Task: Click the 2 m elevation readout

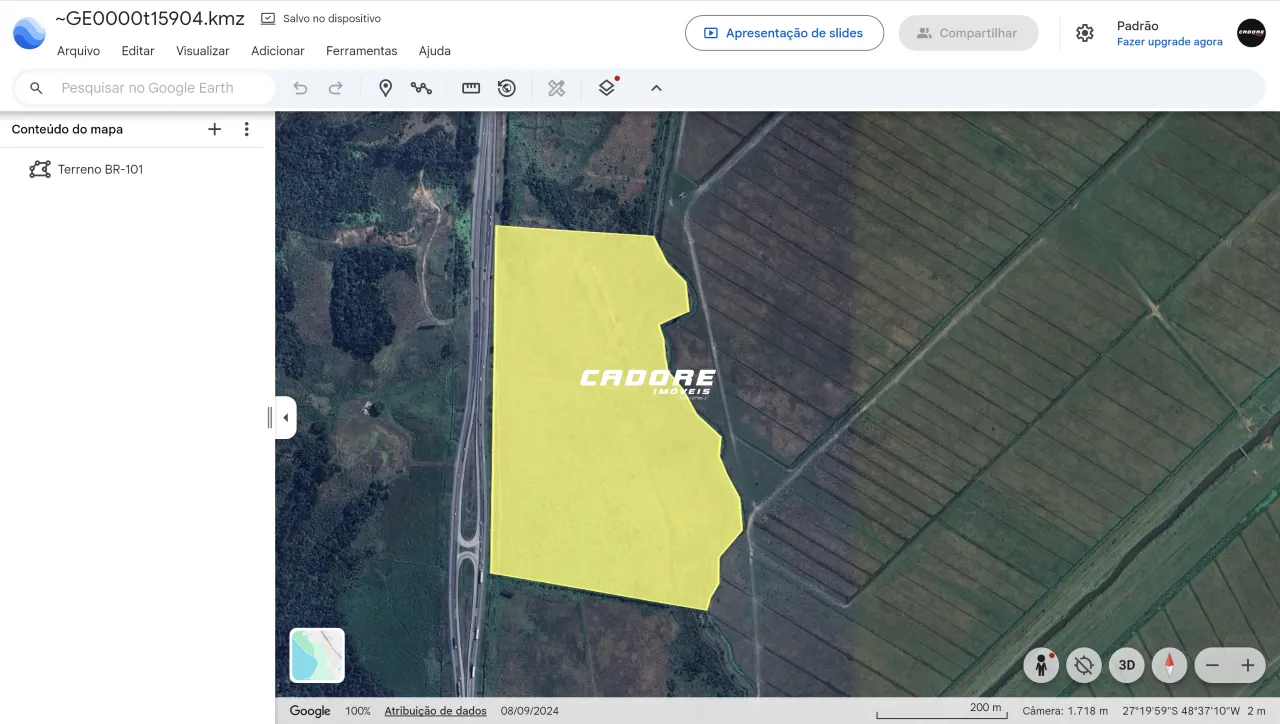Action: 1256,711
